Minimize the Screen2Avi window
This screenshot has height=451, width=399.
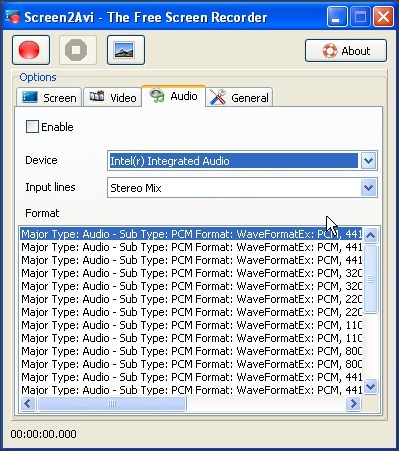click(337, 17)
